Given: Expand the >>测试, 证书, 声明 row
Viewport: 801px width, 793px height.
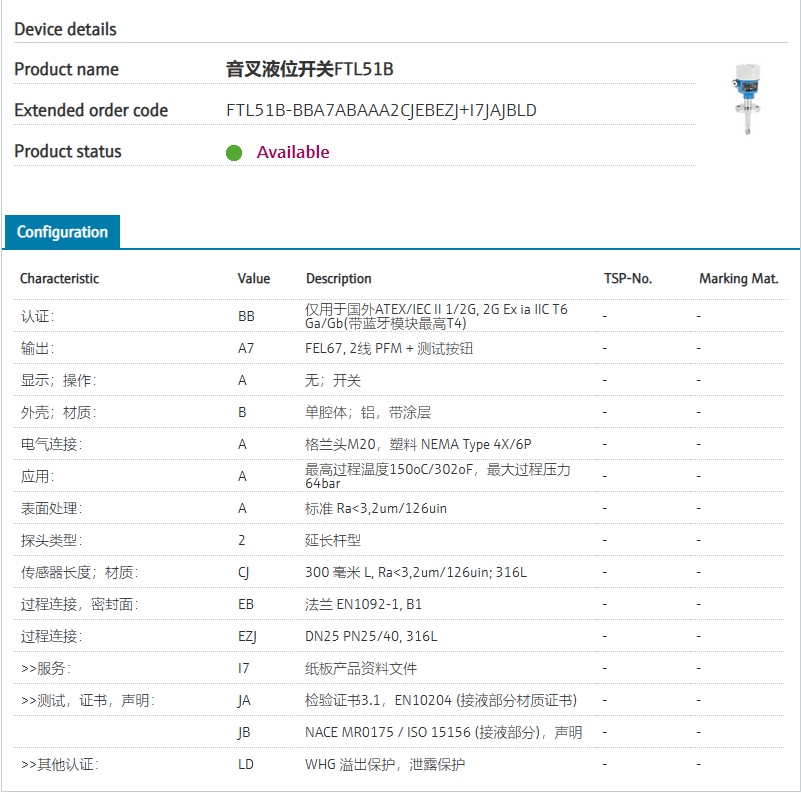Looking at the screenshot, I should [x=88, y=700].
